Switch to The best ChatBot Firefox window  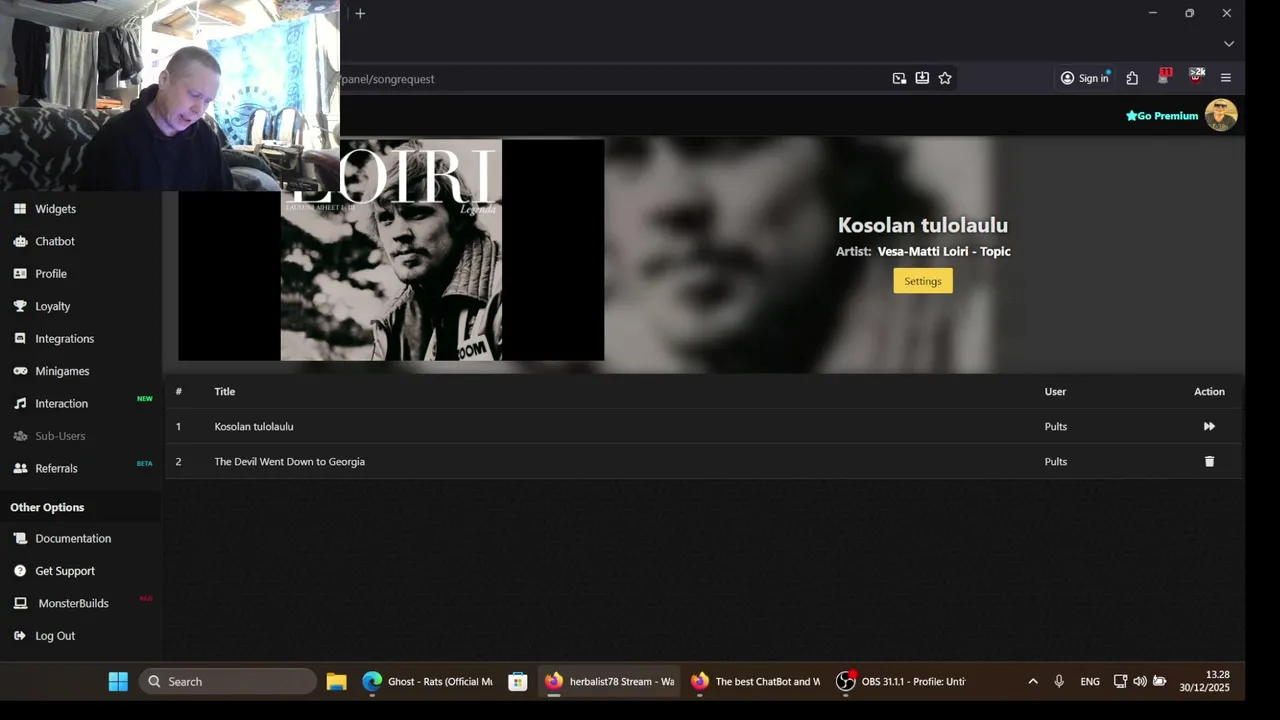755,681
